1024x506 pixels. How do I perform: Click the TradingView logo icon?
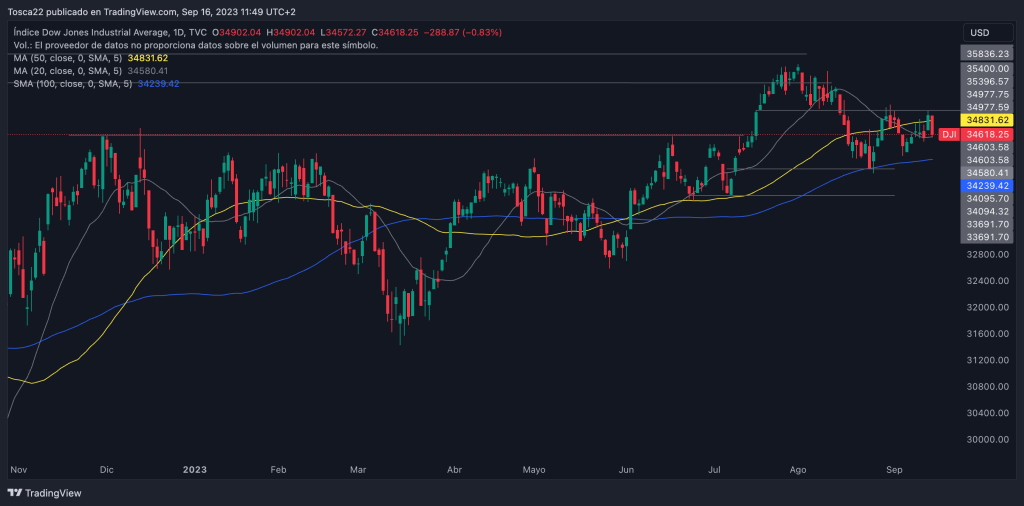click(x=15, y=493)
